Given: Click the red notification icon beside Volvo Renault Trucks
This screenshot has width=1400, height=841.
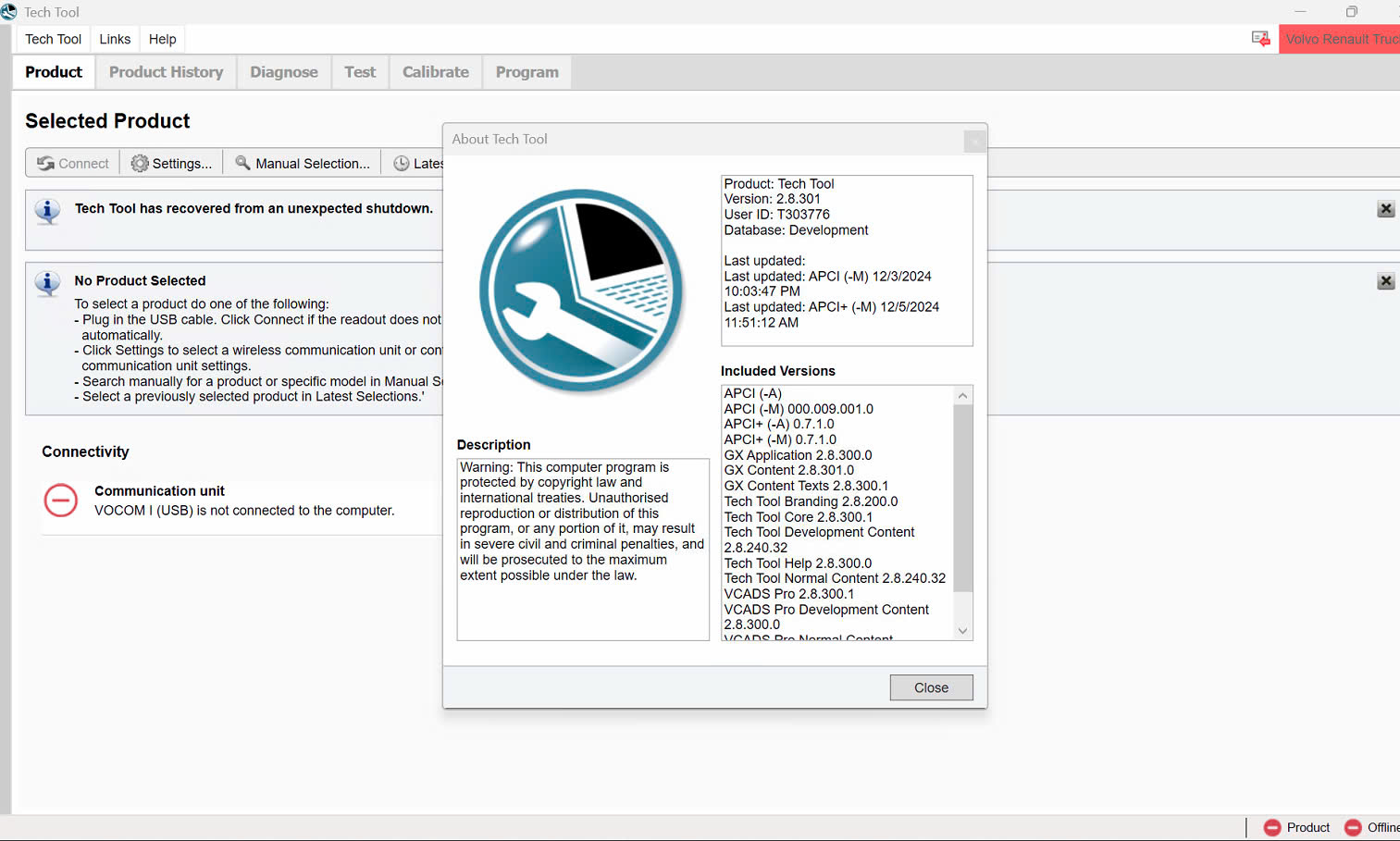Looking at the screenshot, I should 1260,39.
